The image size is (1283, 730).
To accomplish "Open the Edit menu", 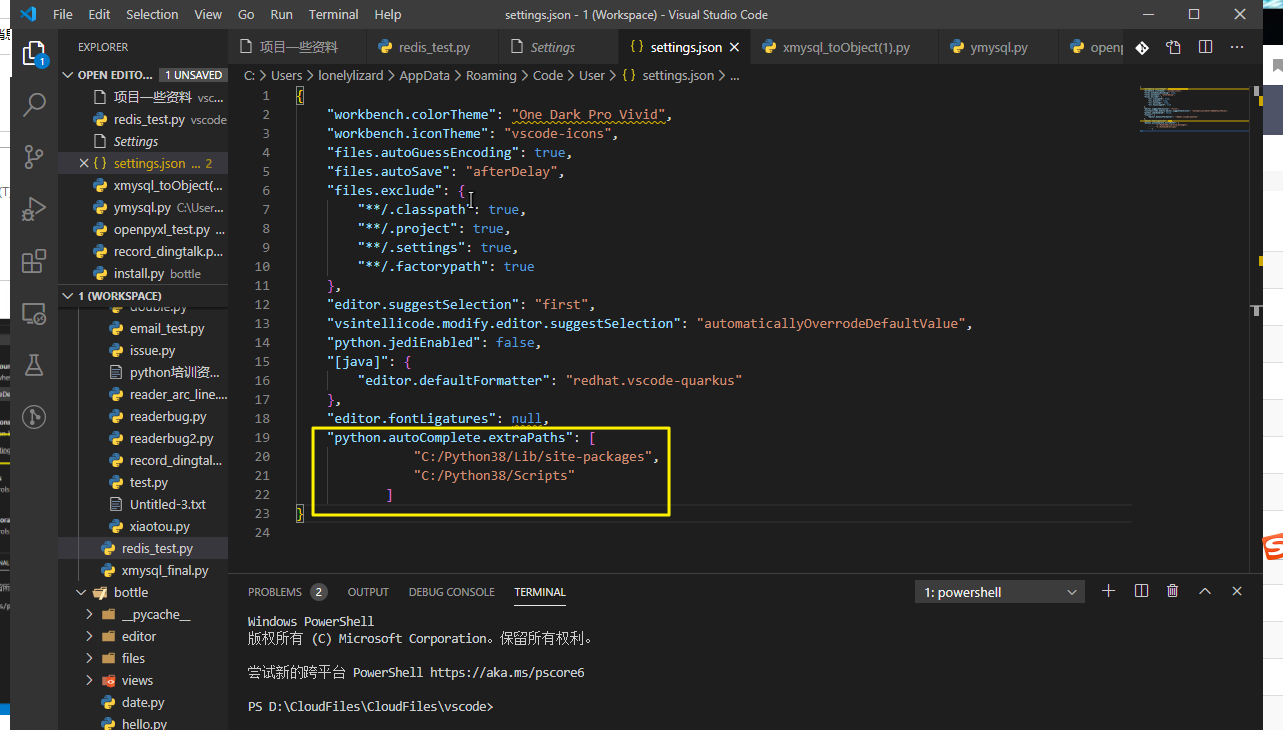I will coord(99,14).
